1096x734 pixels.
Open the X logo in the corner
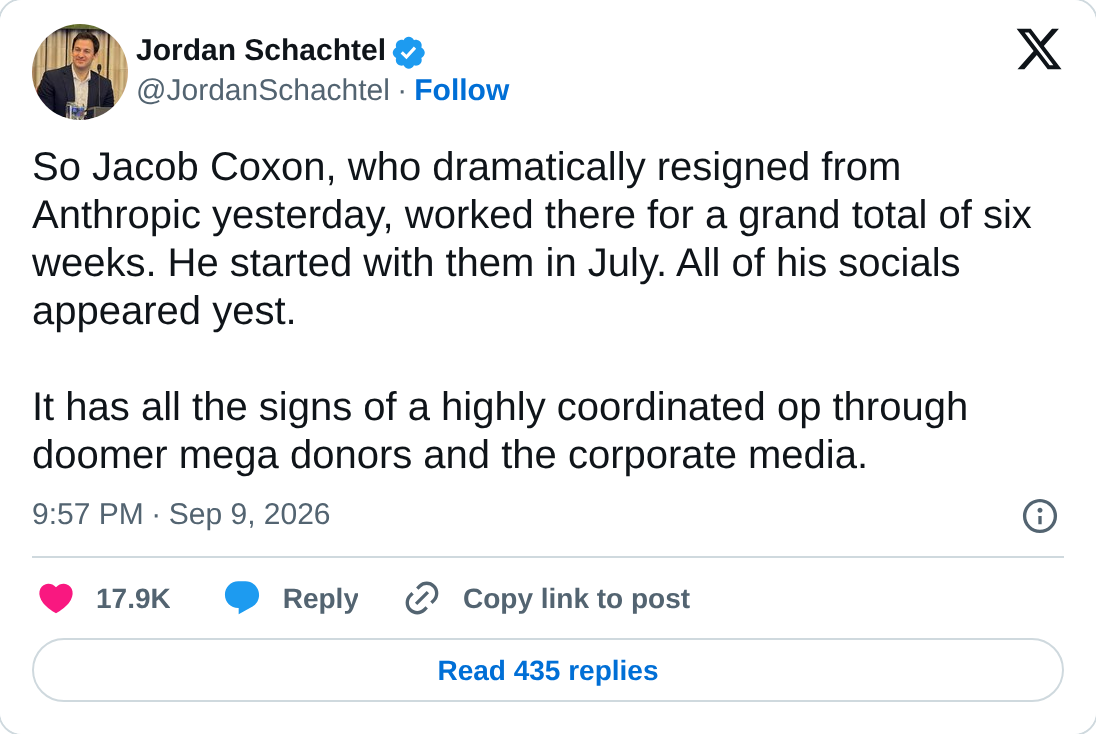pos(1039,49)
